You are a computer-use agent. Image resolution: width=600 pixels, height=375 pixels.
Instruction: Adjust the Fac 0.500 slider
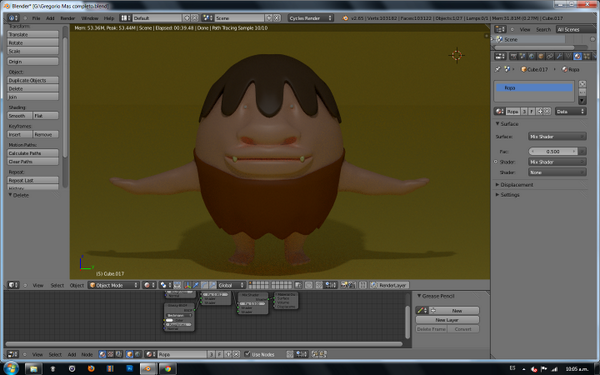553,152
